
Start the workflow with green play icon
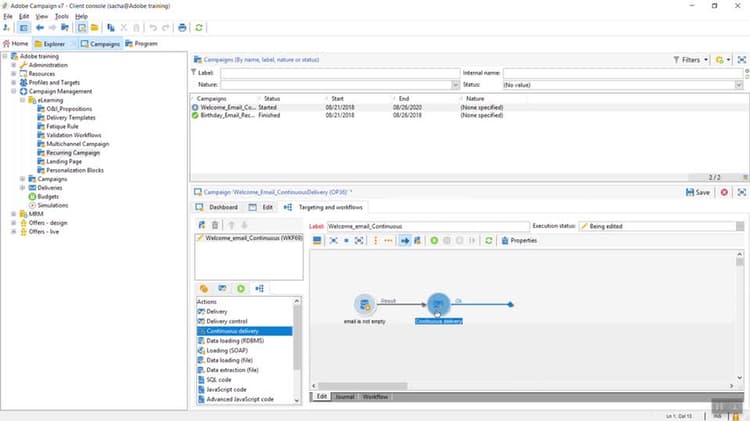pos(434,241)
